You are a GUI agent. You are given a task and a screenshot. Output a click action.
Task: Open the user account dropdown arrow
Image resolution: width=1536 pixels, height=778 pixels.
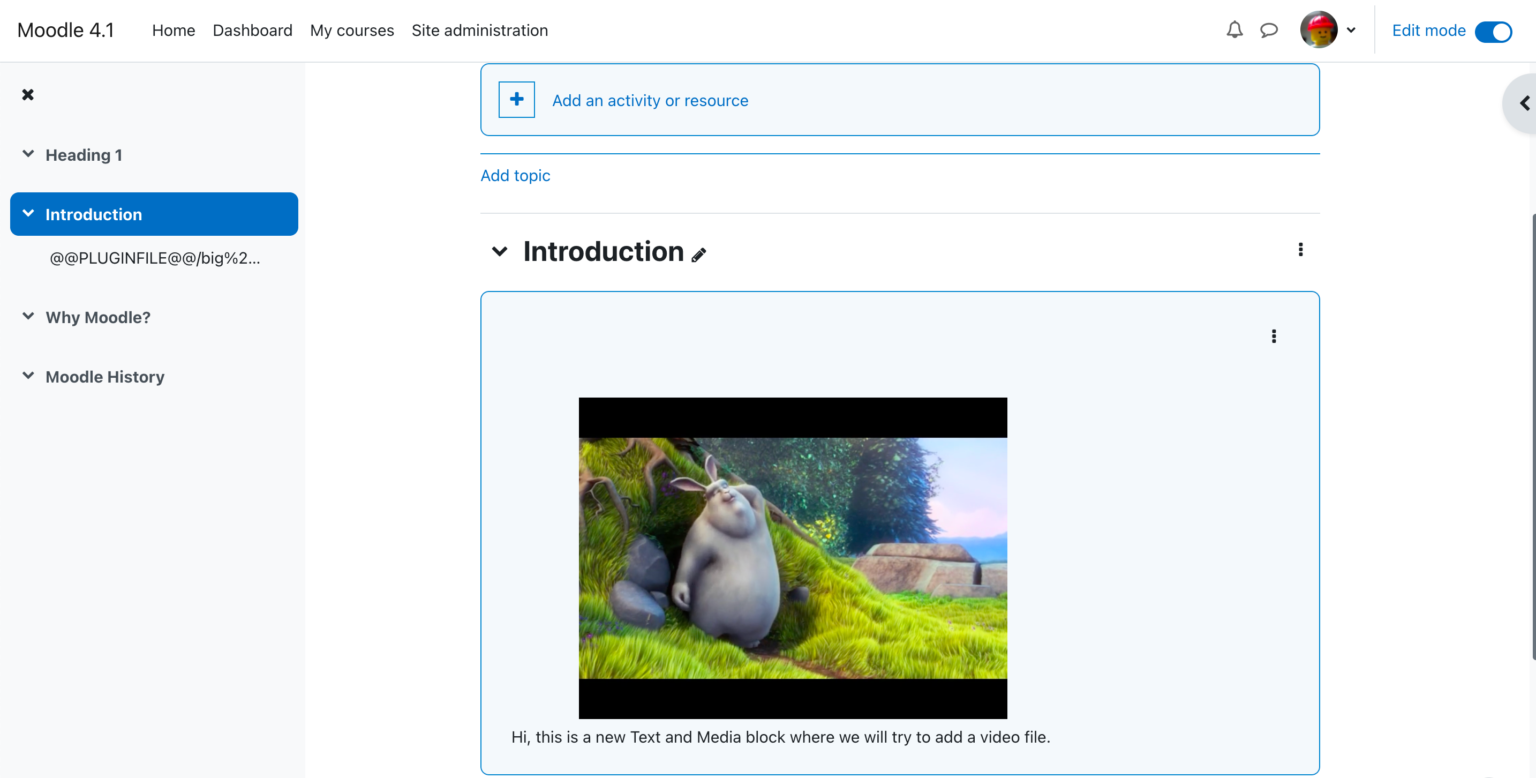click(1350, 30)
